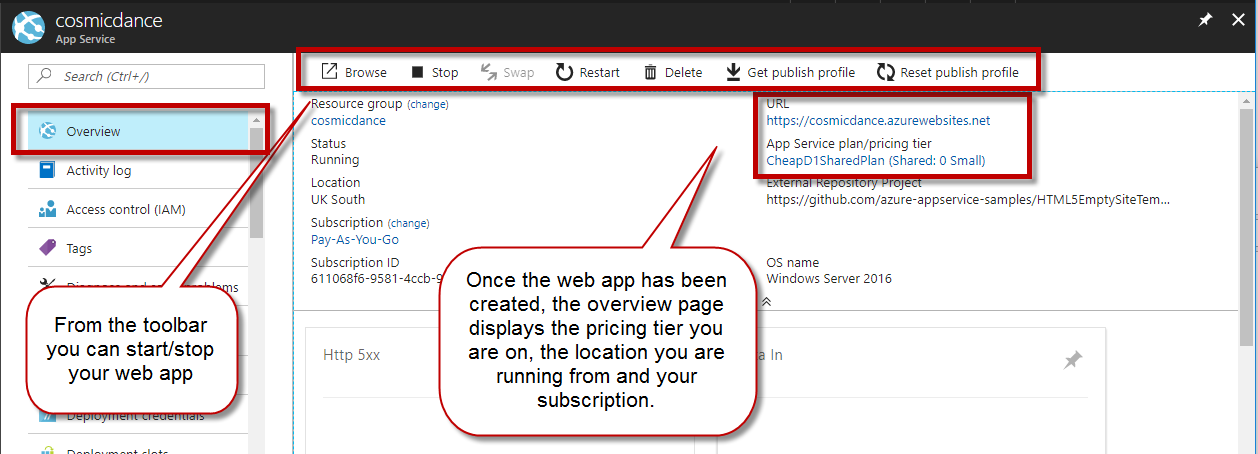Click the Overview globe icon
The width and height of the screenshot is (1258, 454).
click(47, 131)
